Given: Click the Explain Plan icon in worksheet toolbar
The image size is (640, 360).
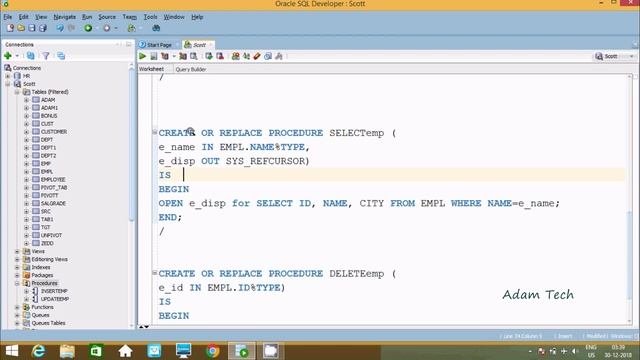Looking at the screenshot, I should [x=165, y=56].
